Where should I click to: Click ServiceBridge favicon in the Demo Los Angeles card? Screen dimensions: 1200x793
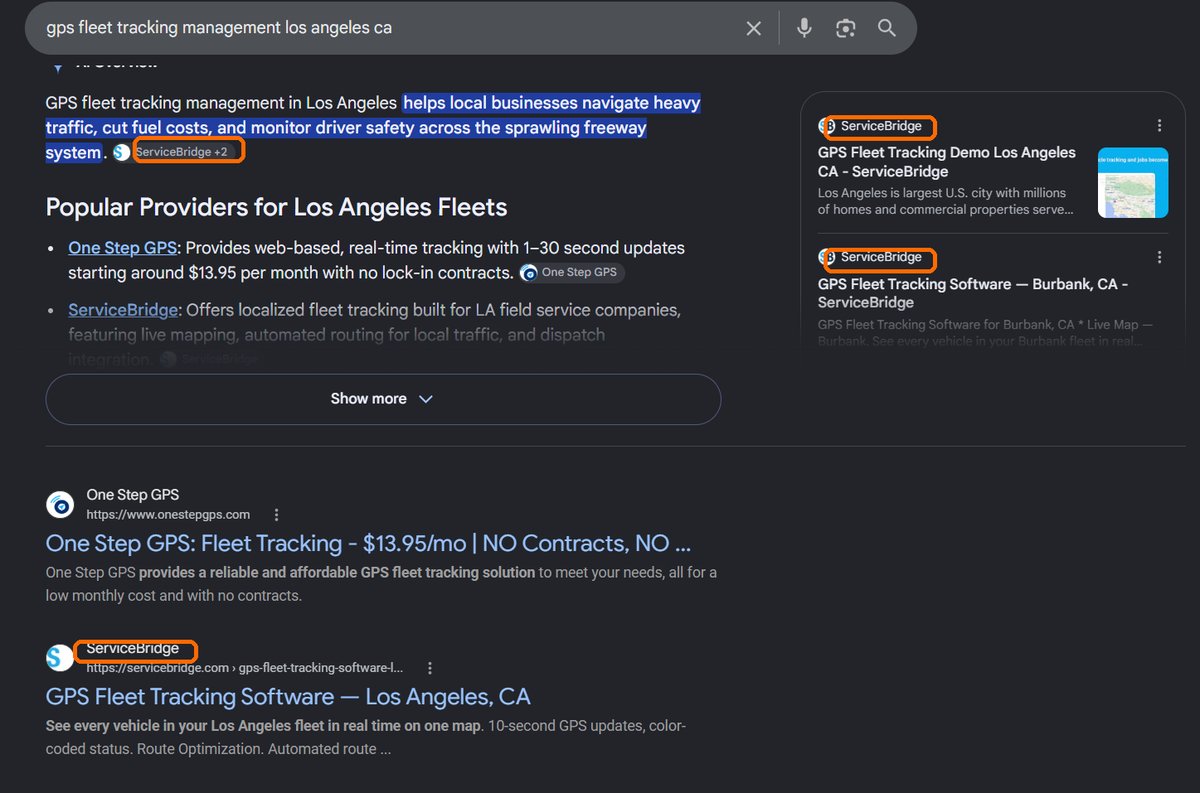point(826,126)
